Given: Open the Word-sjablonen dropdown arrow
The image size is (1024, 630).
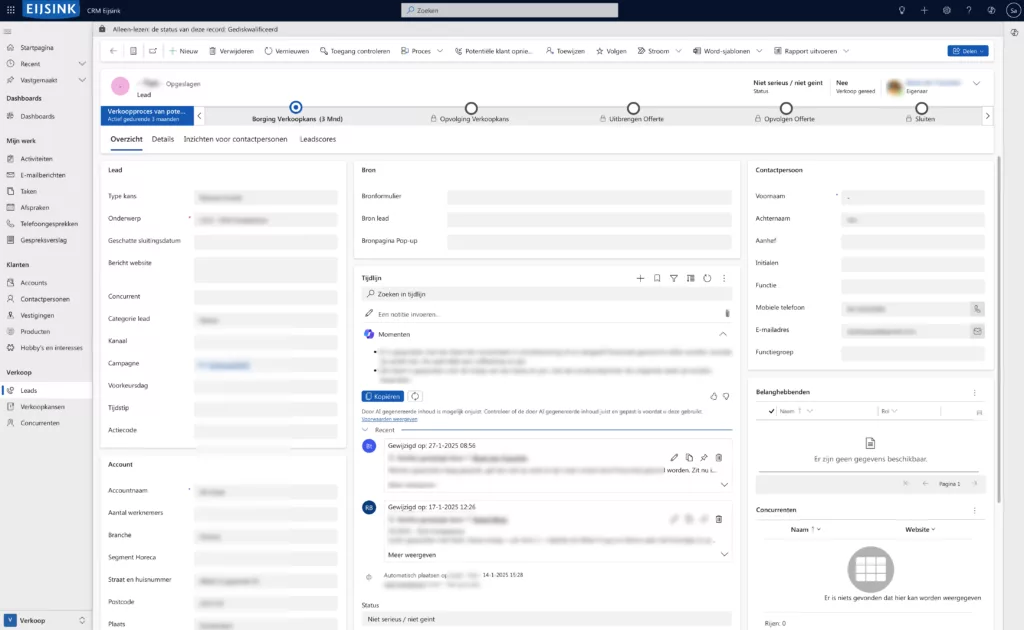Looking at the screenshot, I should pyautogui.click(x=759, y=51).
